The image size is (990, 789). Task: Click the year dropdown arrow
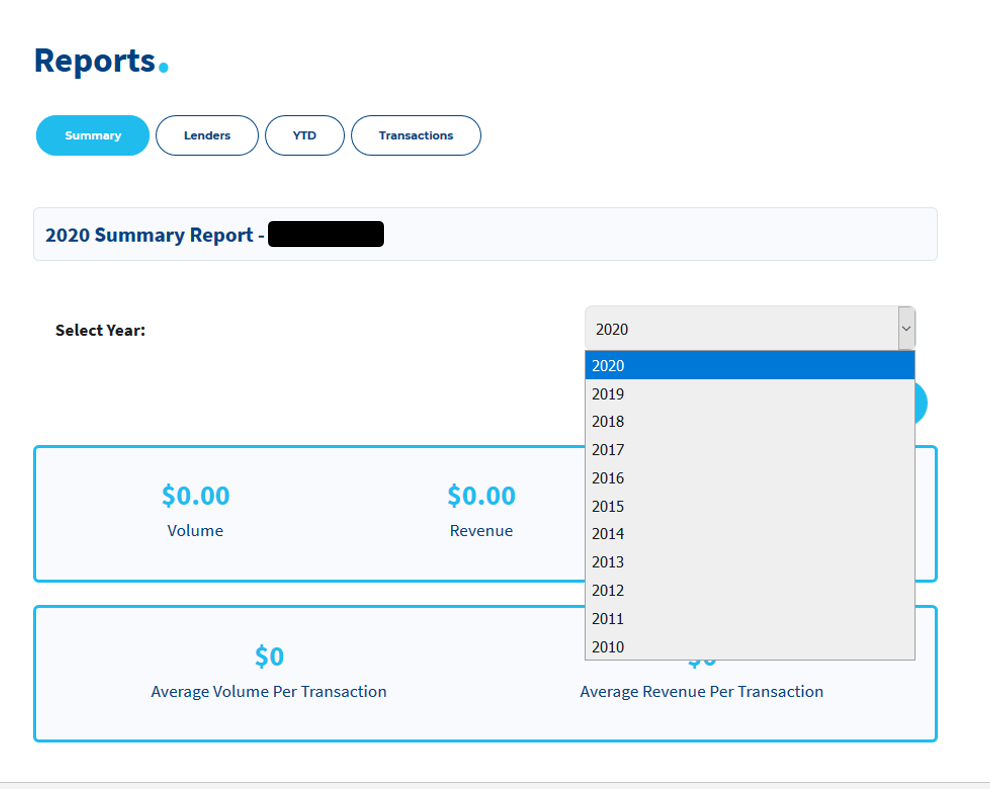(906, 328)
